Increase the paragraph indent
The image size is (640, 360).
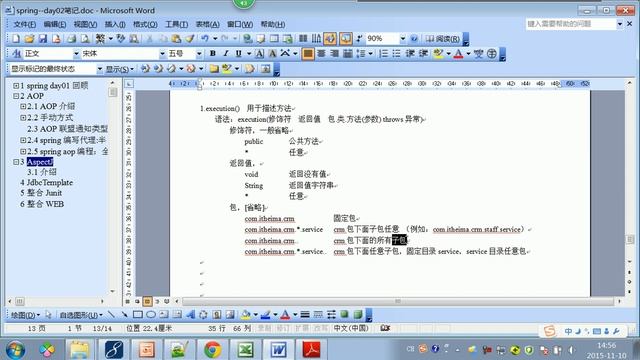[x=424, y=53]
